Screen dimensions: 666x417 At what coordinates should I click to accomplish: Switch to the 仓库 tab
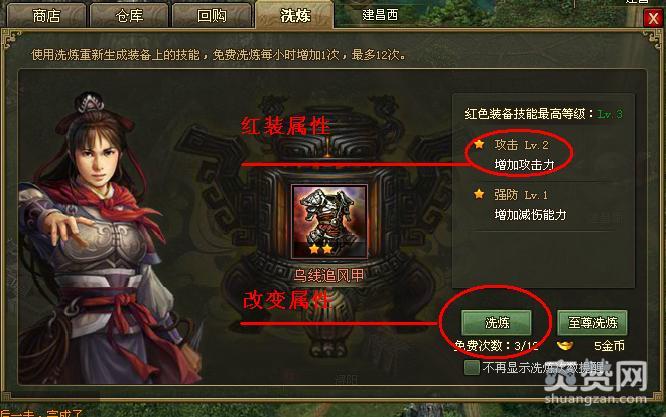pos(129,16)
